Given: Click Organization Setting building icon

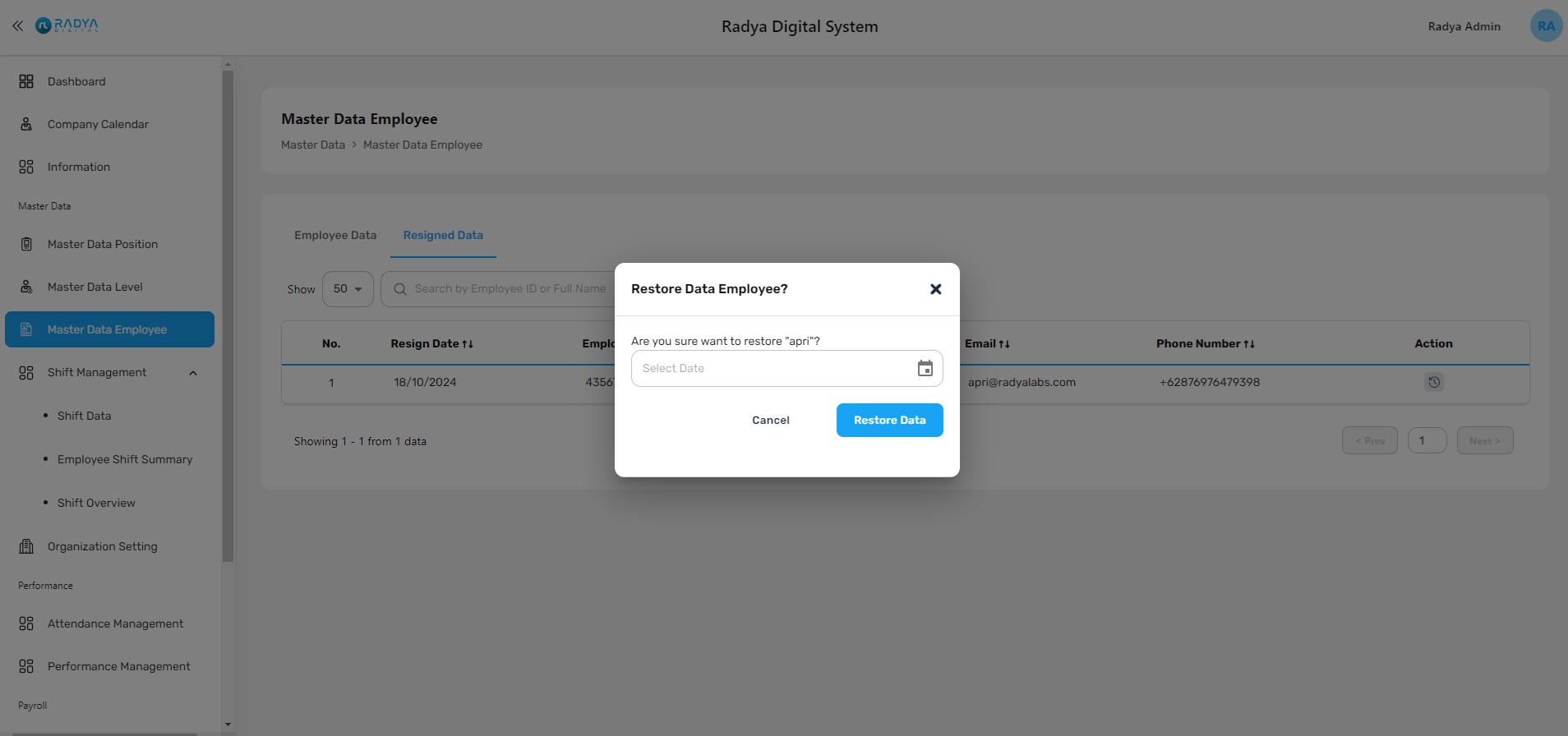Looking at the screenshot, I should click(26, 546).
